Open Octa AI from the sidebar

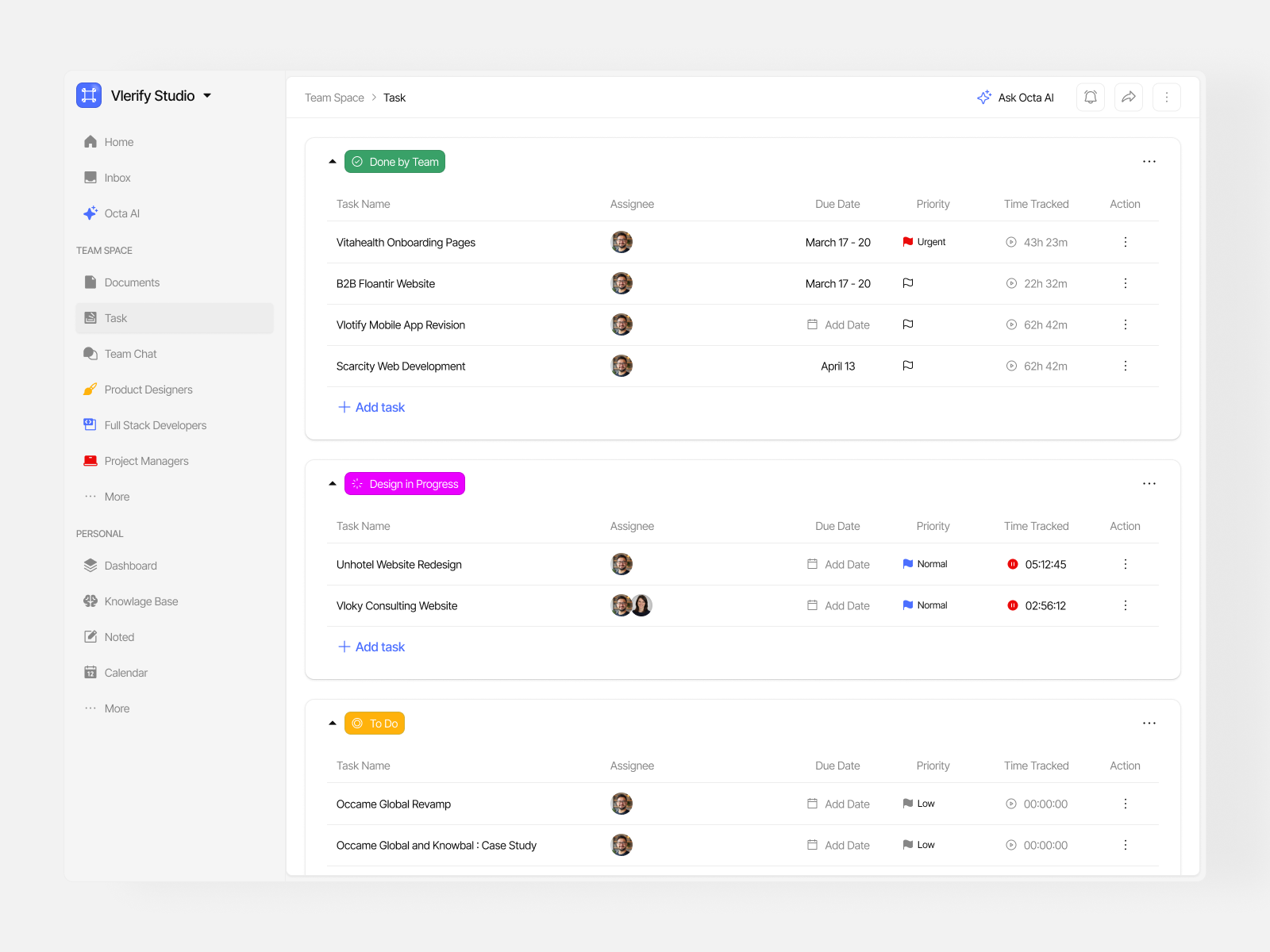[122, 213]
